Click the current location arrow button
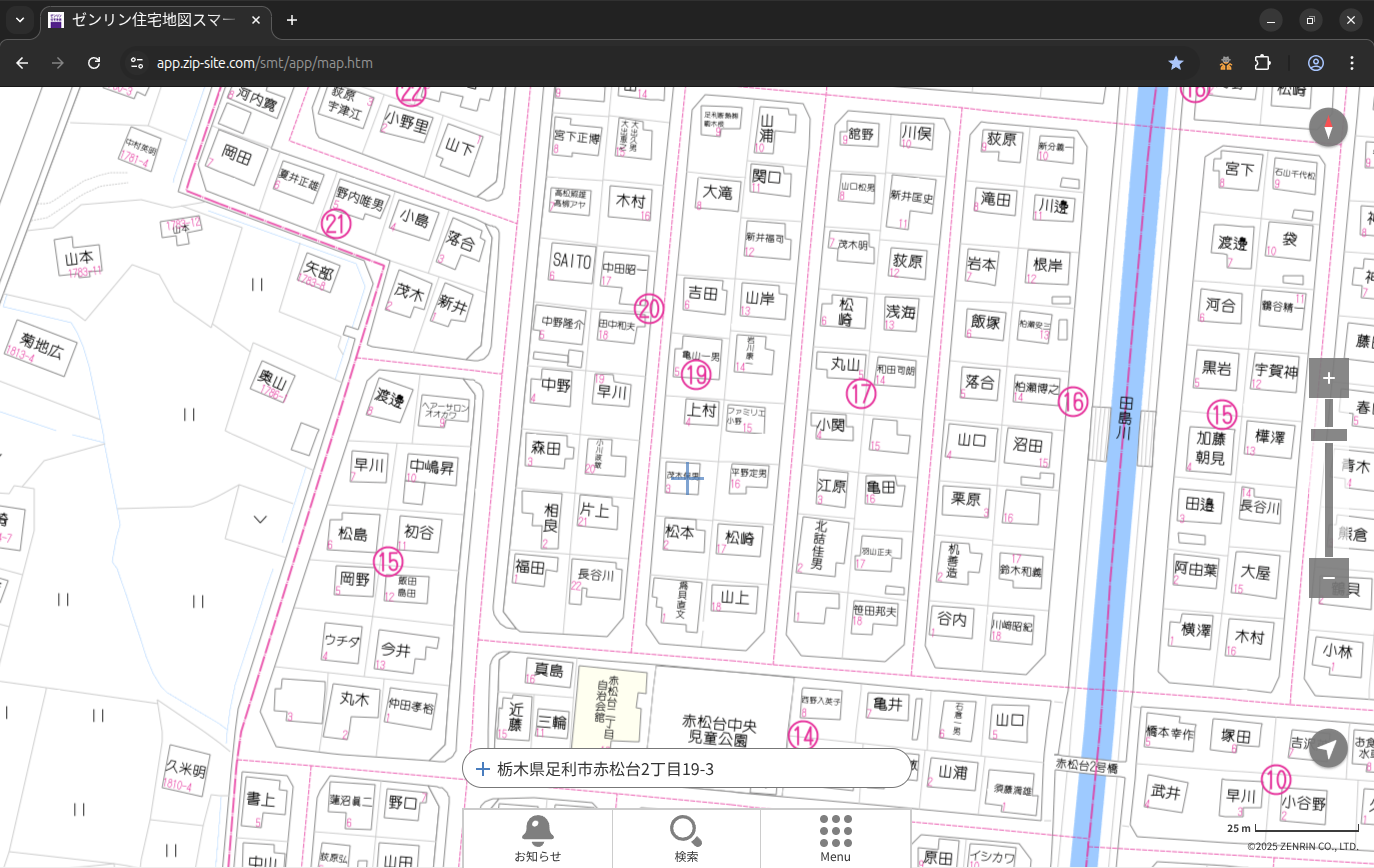The image size is (1374, 868). click(x=1328, y=748)
